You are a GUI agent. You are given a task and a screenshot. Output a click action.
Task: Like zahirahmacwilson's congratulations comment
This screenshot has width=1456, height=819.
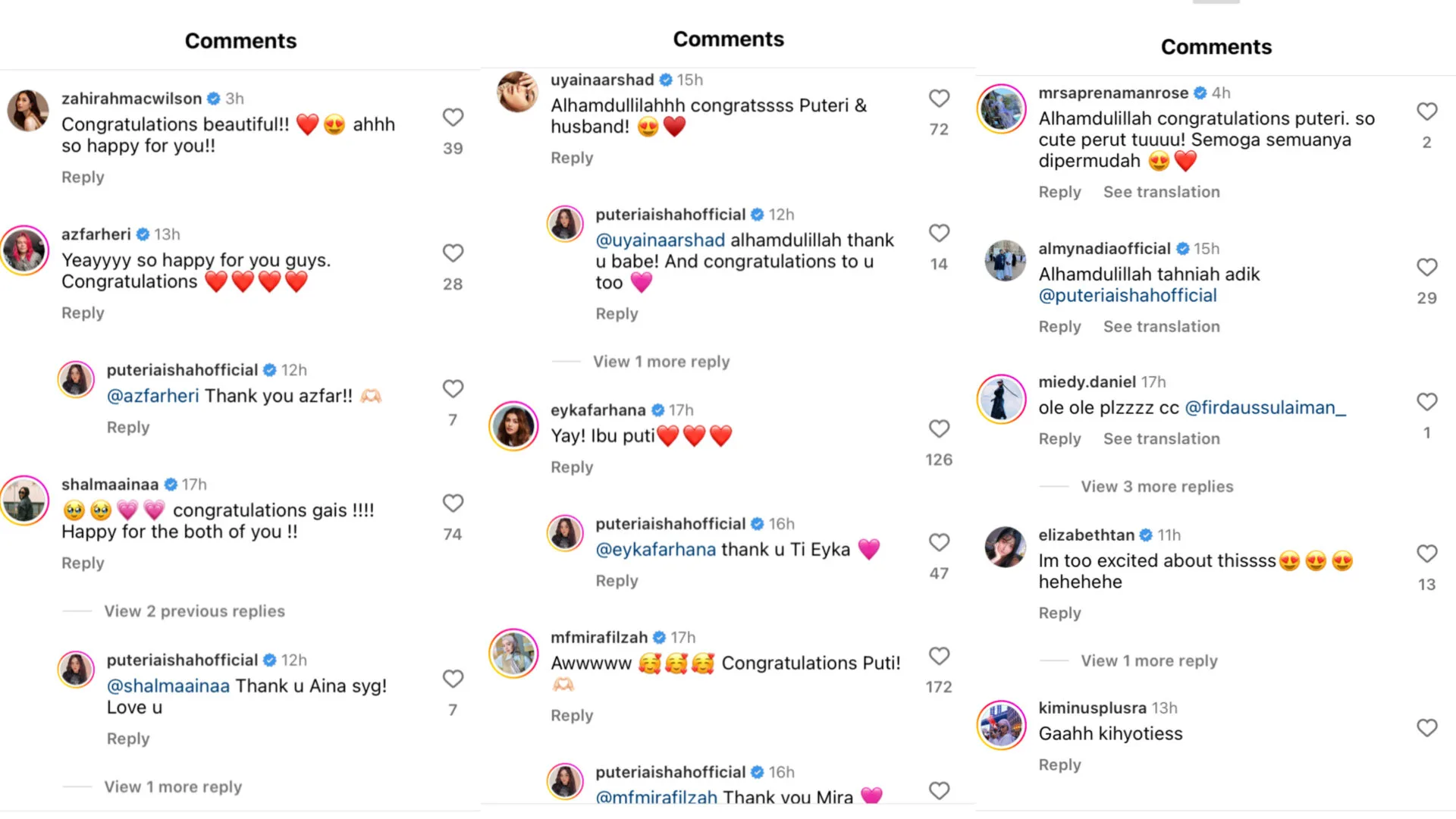coord(453,118)
